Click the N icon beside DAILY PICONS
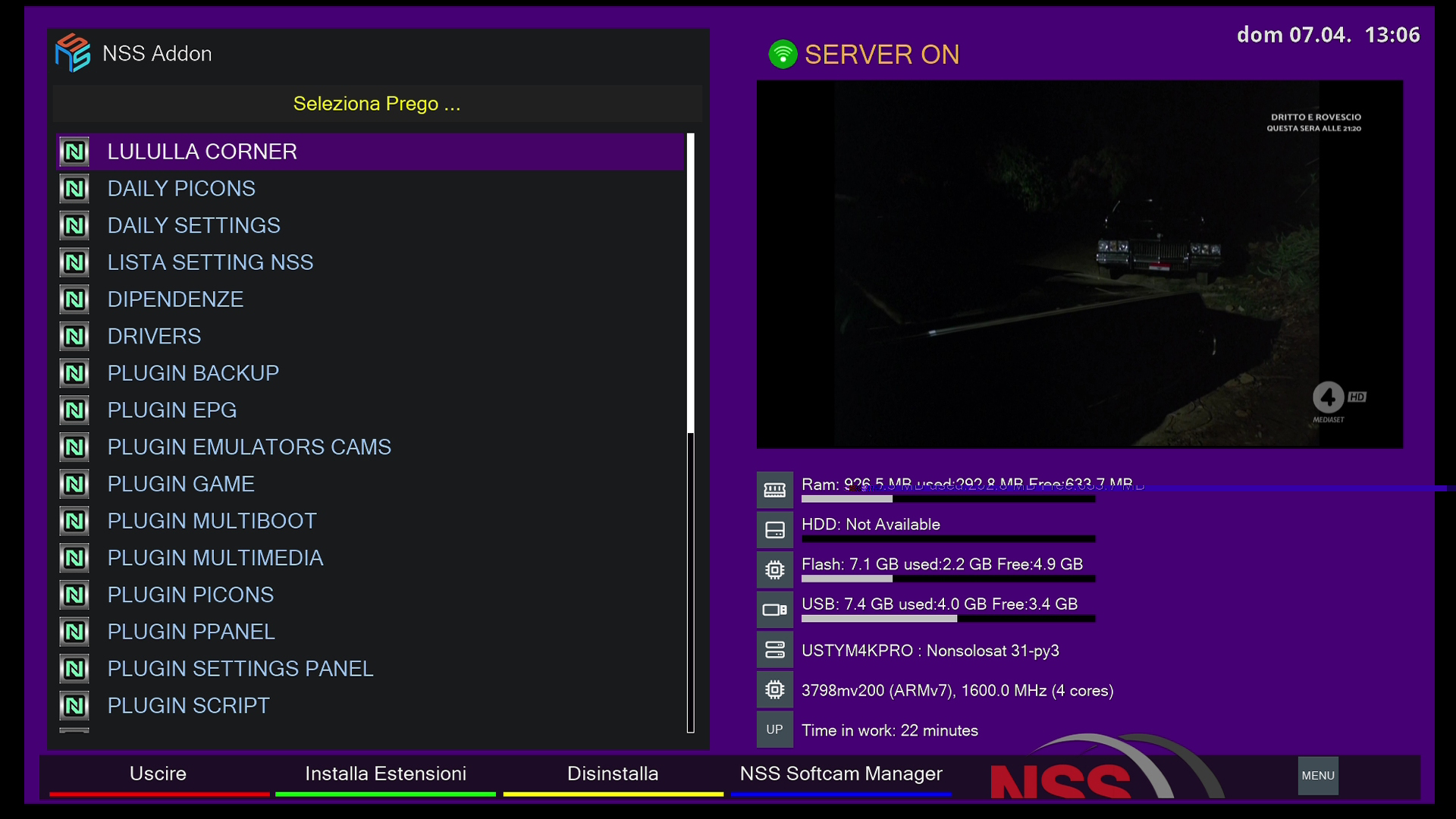1456x819 pixels. tap(74, 189)
